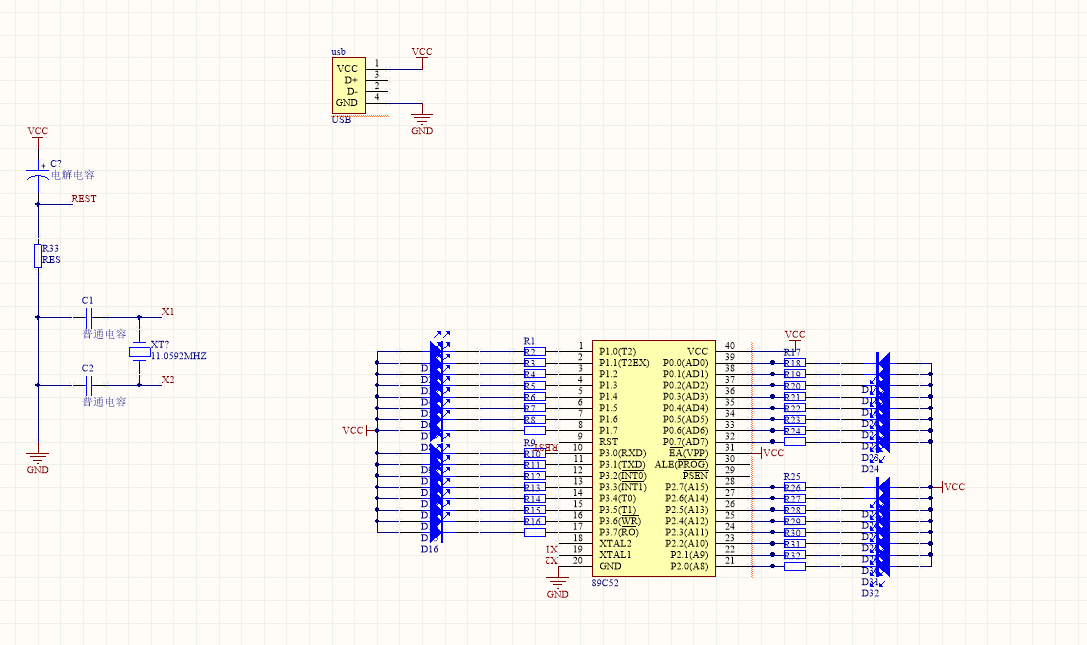Click the electrolytic capacitor C? symbol

point(38,173)
